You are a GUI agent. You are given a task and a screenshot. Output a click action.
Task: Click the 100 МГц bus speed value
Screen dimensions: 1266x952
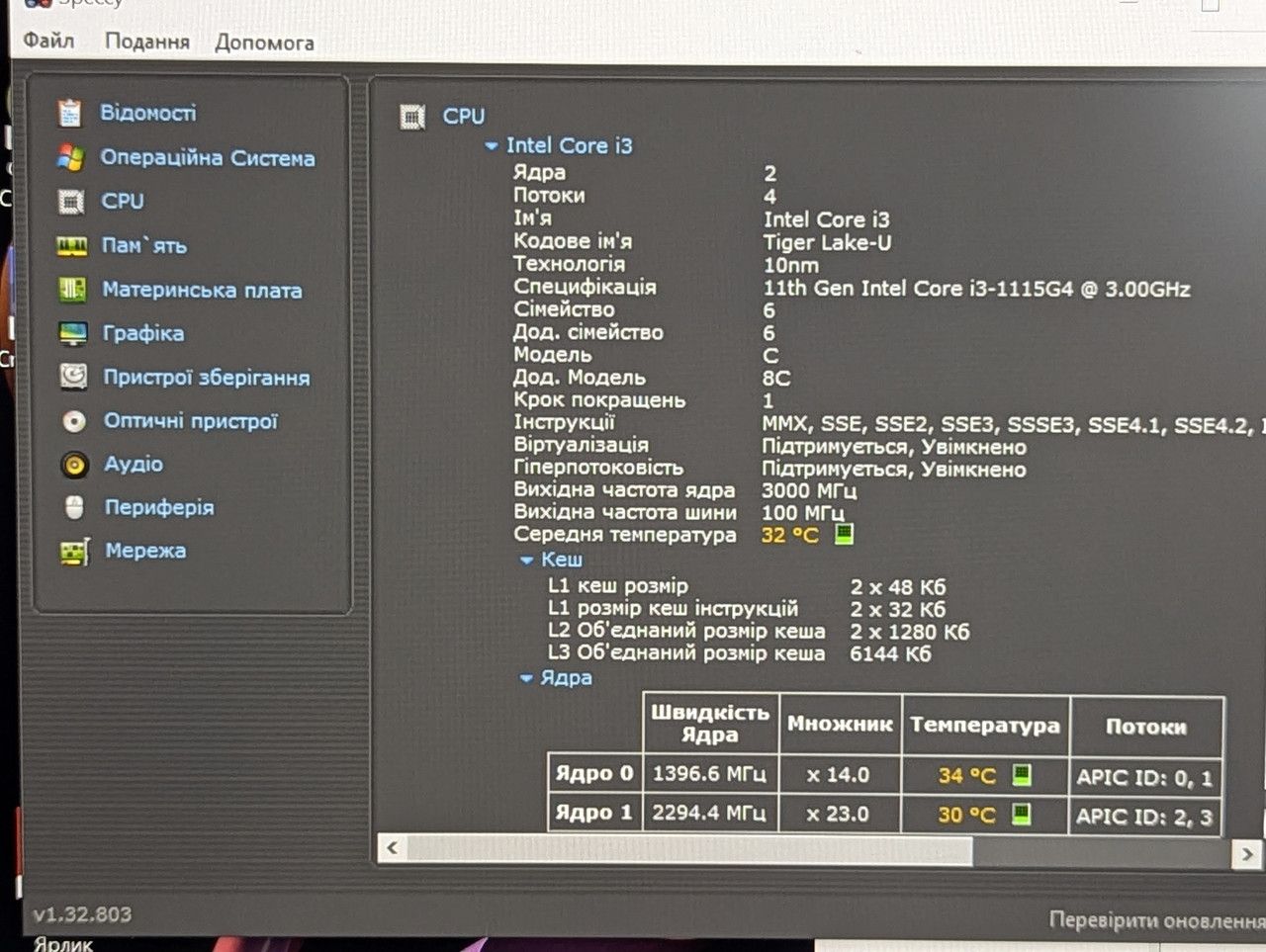tap(802, 512)
